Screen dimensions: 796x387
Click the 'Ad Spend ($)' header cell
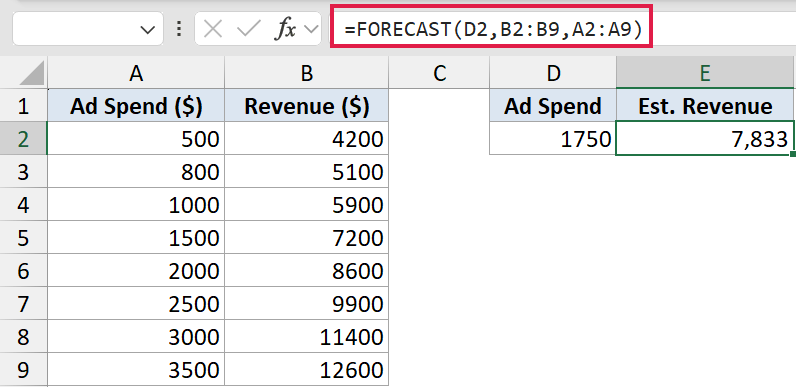pyautogui.click(x=136, y=106)
